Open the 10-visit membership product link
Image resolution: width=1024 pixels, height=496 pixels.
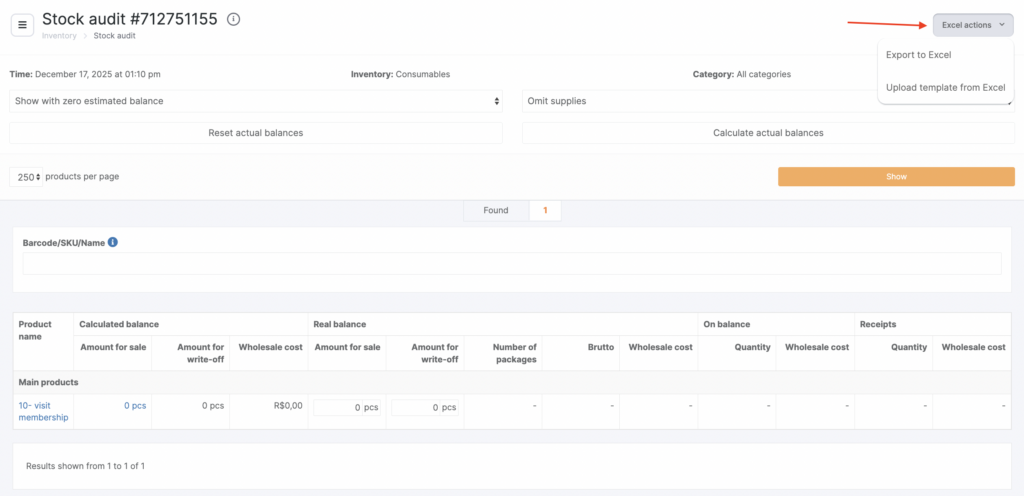43,411
